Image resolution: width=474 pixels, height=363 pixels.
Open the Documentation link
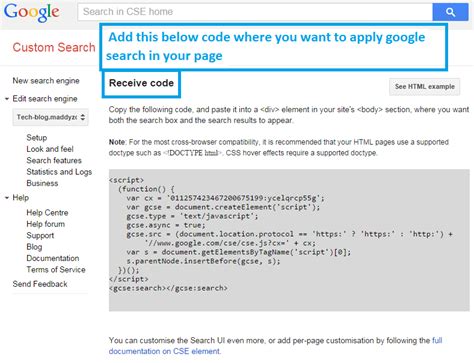(x=53, y=258)
